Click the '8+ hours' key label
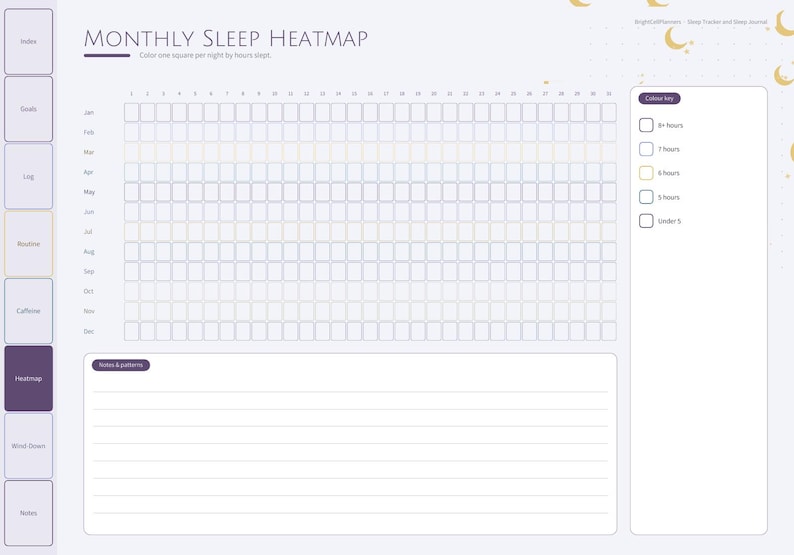Image resolution: width=794 pixels, height=555 pixels. (x=670, y=125)
